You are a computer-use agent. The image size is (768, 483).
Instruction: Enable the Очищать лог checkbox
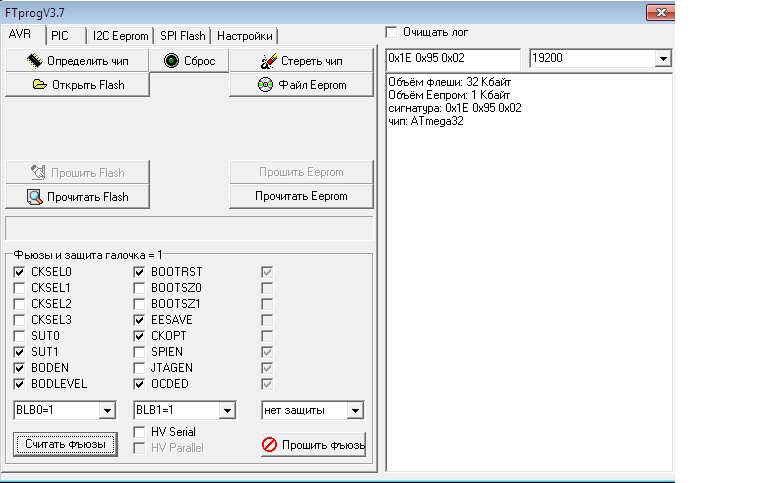(x=391, y=32)
